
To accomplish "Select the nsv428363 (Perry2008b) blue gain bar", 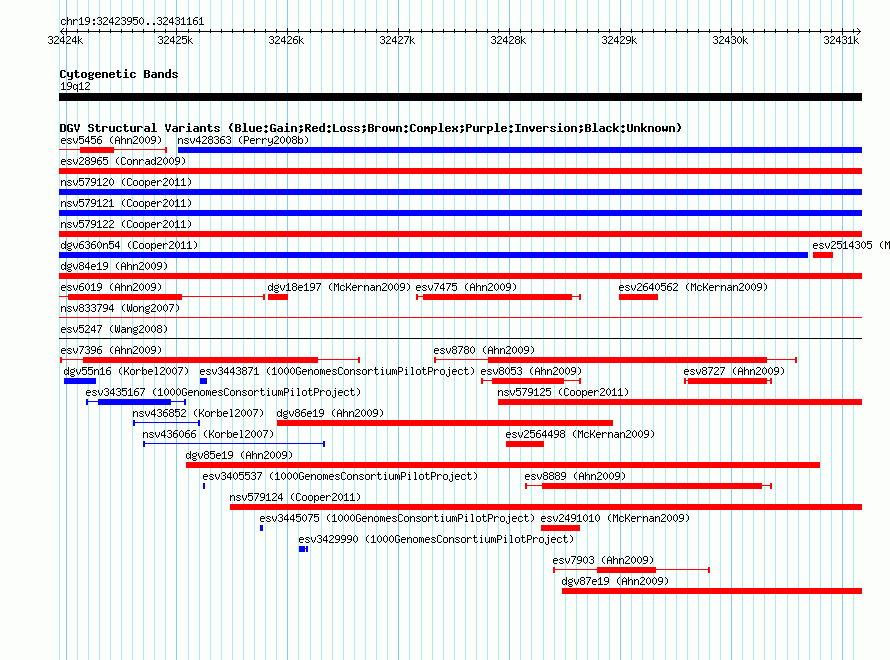I will click(x=520, y=150).
